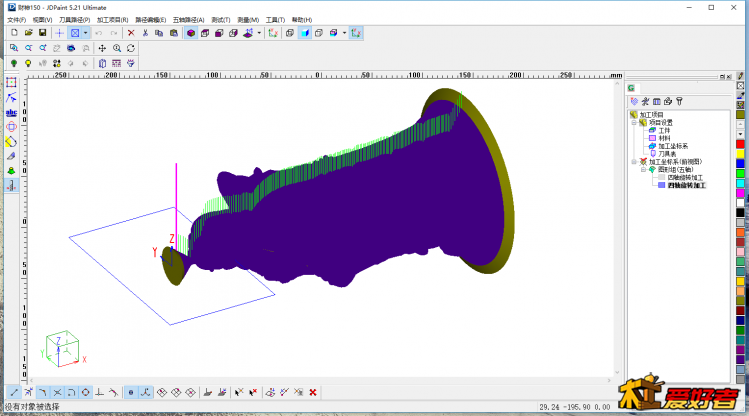Select the abc text tool in left sidebar

point(11,112)
